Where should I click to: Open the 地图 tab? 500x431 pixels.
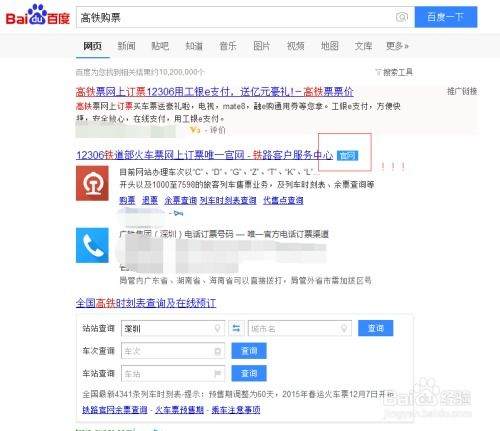tap(329, 46)
